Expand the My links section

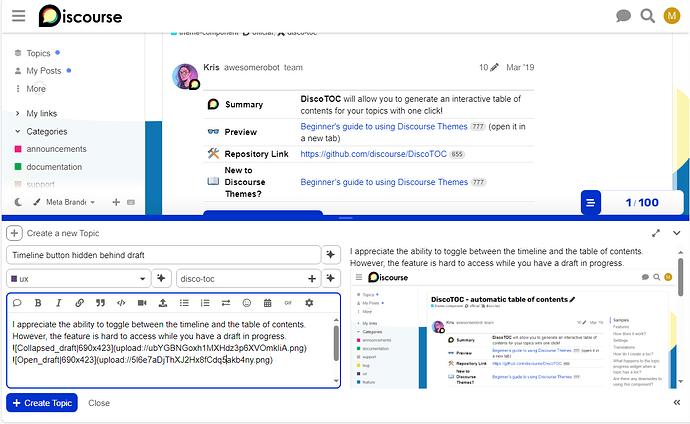[41, 113]
